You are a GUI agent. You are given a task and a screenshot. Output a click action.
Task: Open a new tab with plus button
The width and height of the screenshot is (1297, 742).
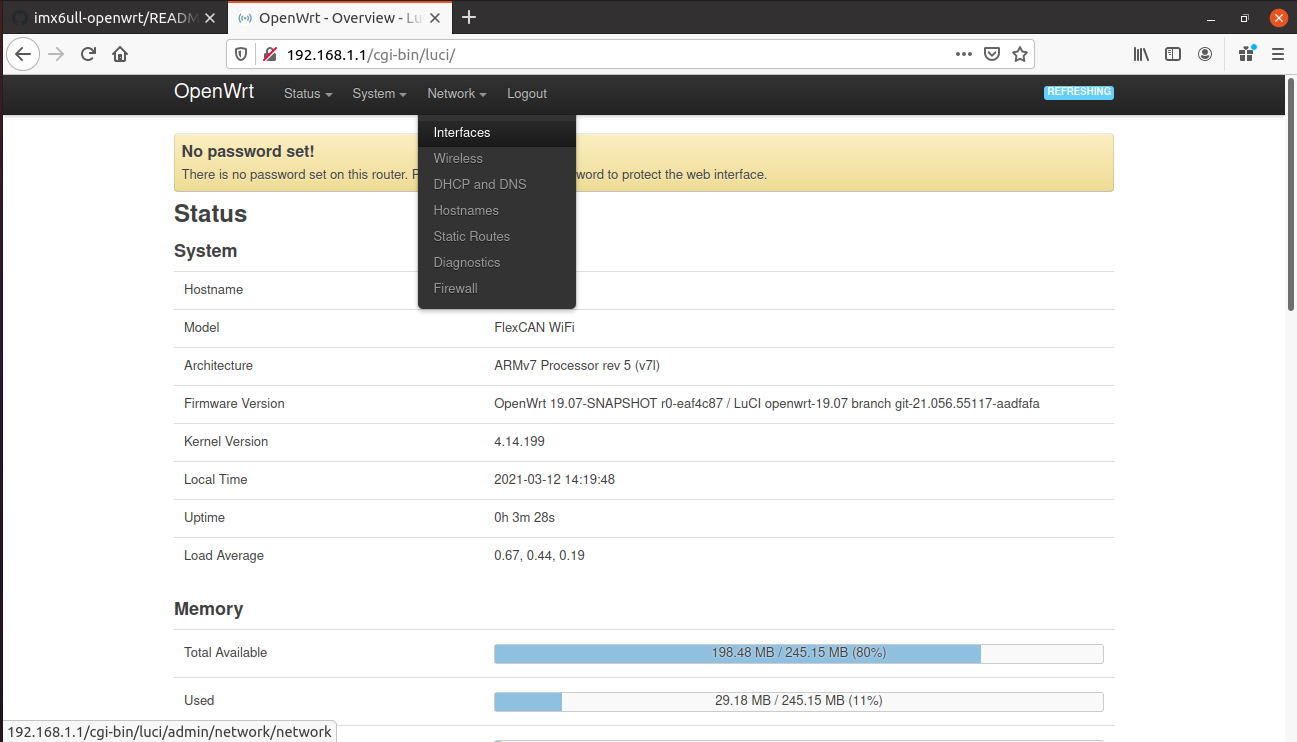point(469,17)
